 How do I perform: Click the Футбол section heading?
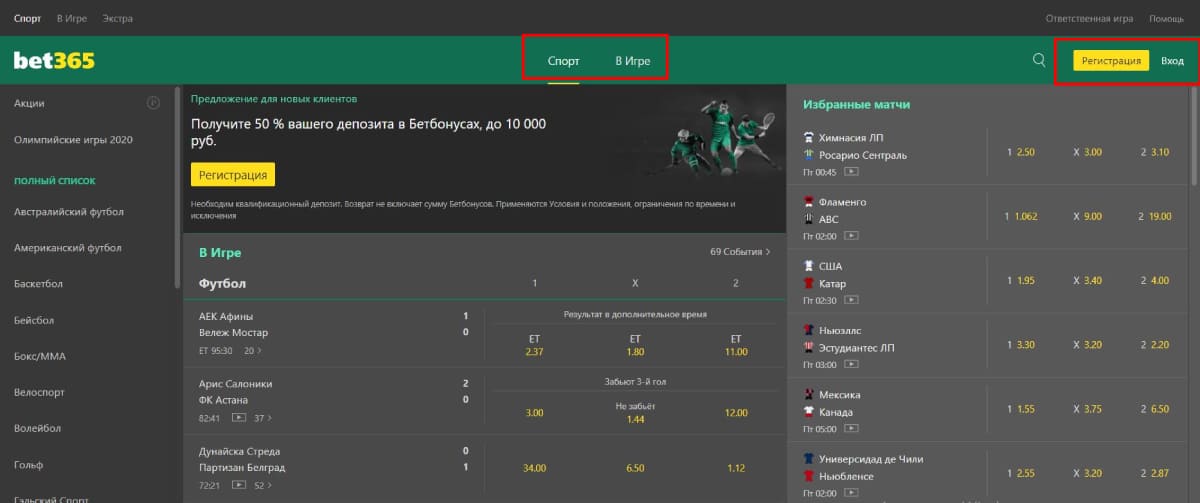click(x=222, y=283)
